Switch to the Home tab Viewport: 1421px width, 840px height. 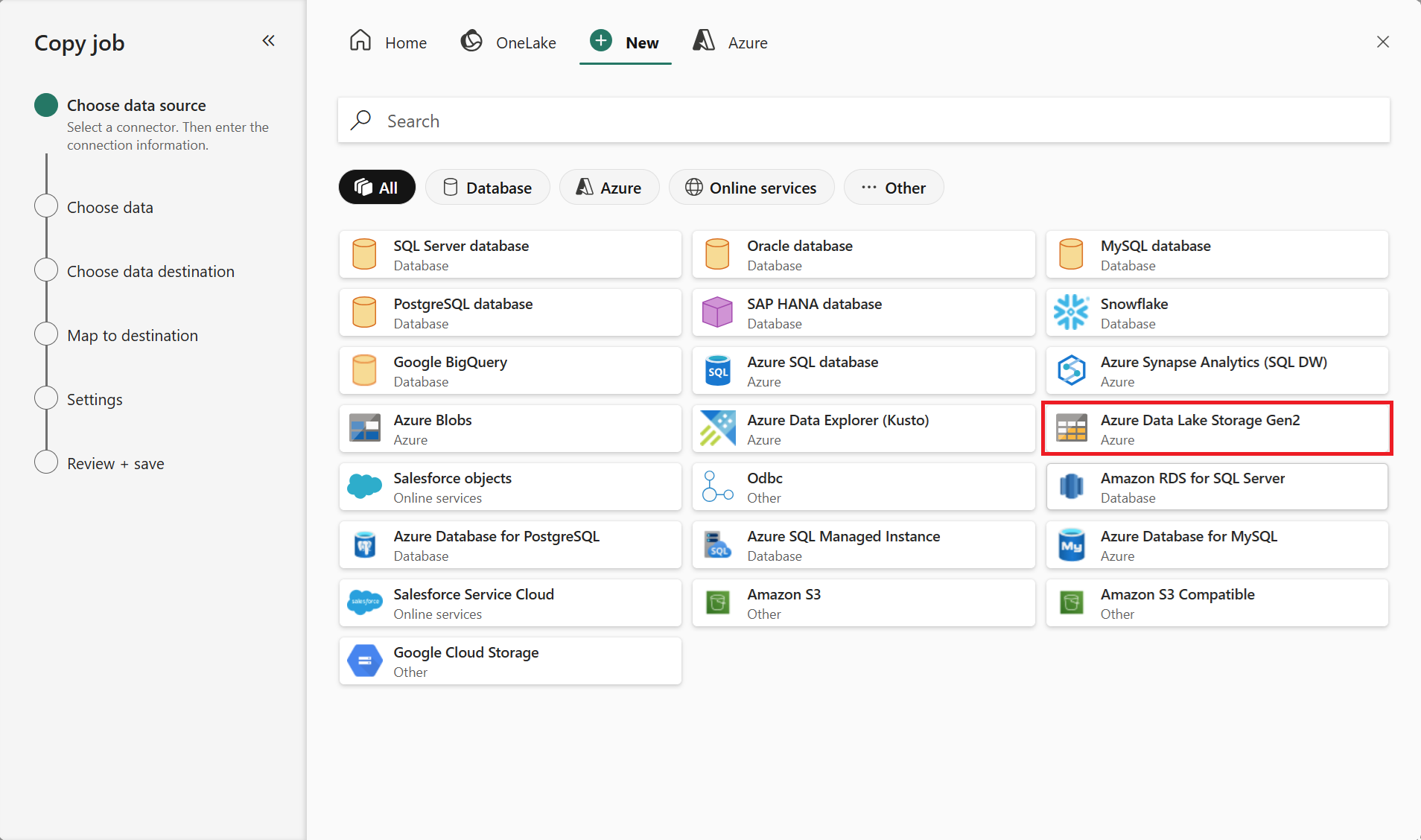[388, 42]
